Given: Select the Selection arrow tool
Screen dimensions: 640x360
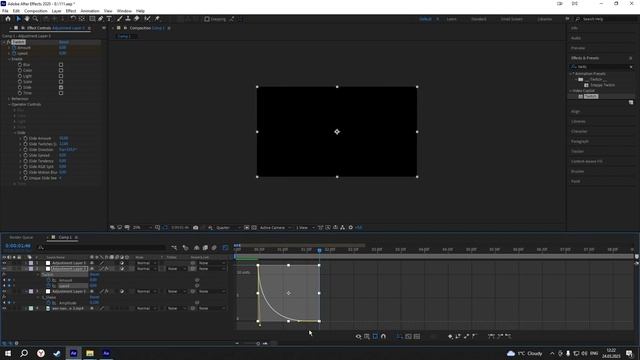Looking at the screenshot, I should 18,19.
